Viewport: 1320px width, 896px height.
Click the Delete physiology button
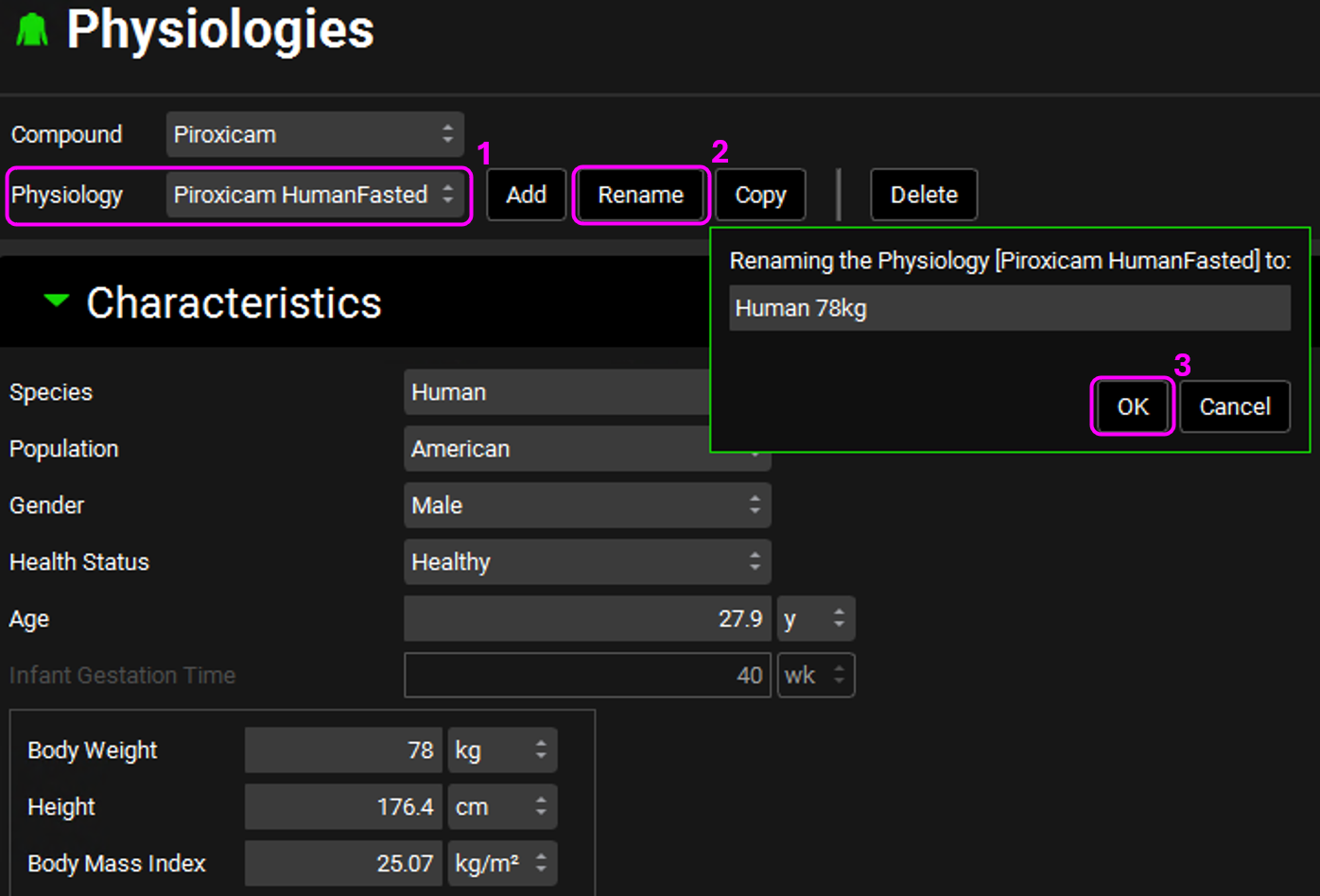pyautogui.click(x=923, y=195)
